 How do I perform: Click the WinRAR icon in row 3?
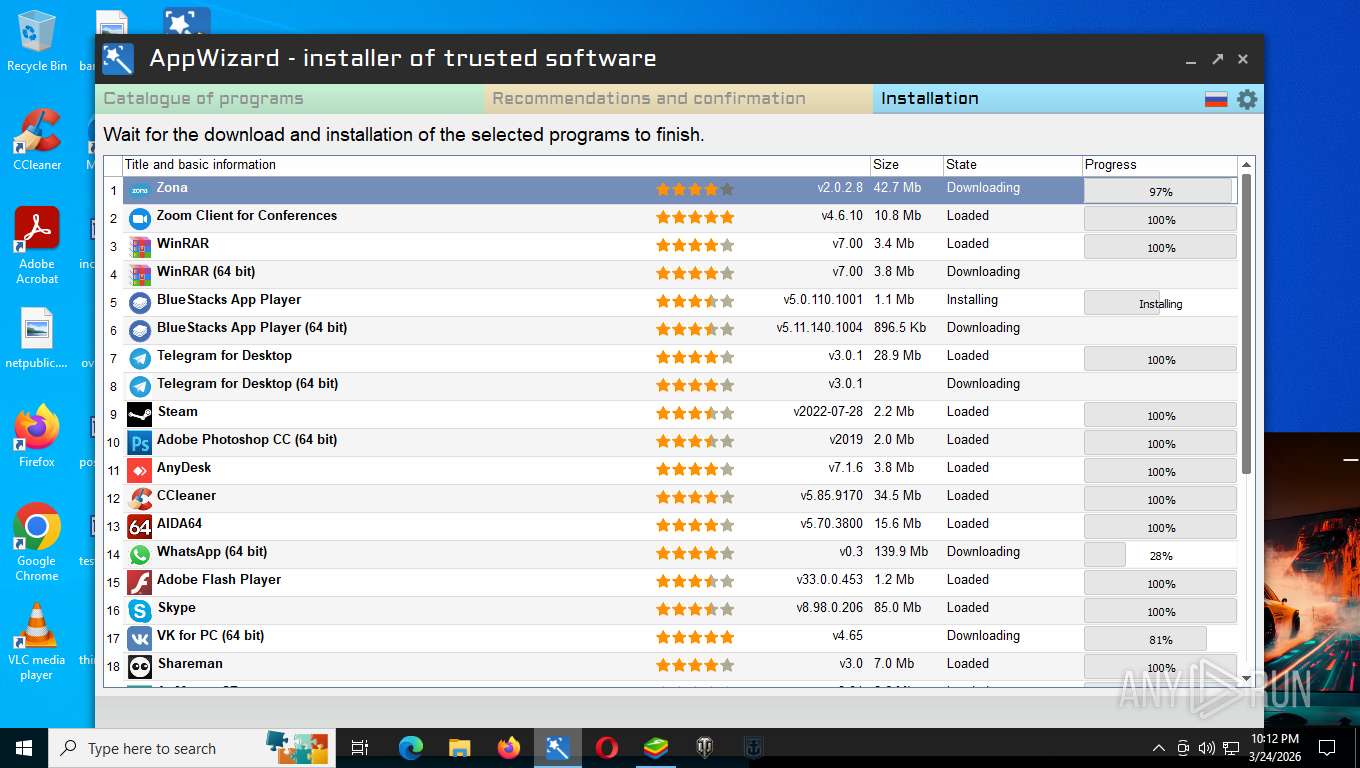pyautogui.click(x=140, y=246)
